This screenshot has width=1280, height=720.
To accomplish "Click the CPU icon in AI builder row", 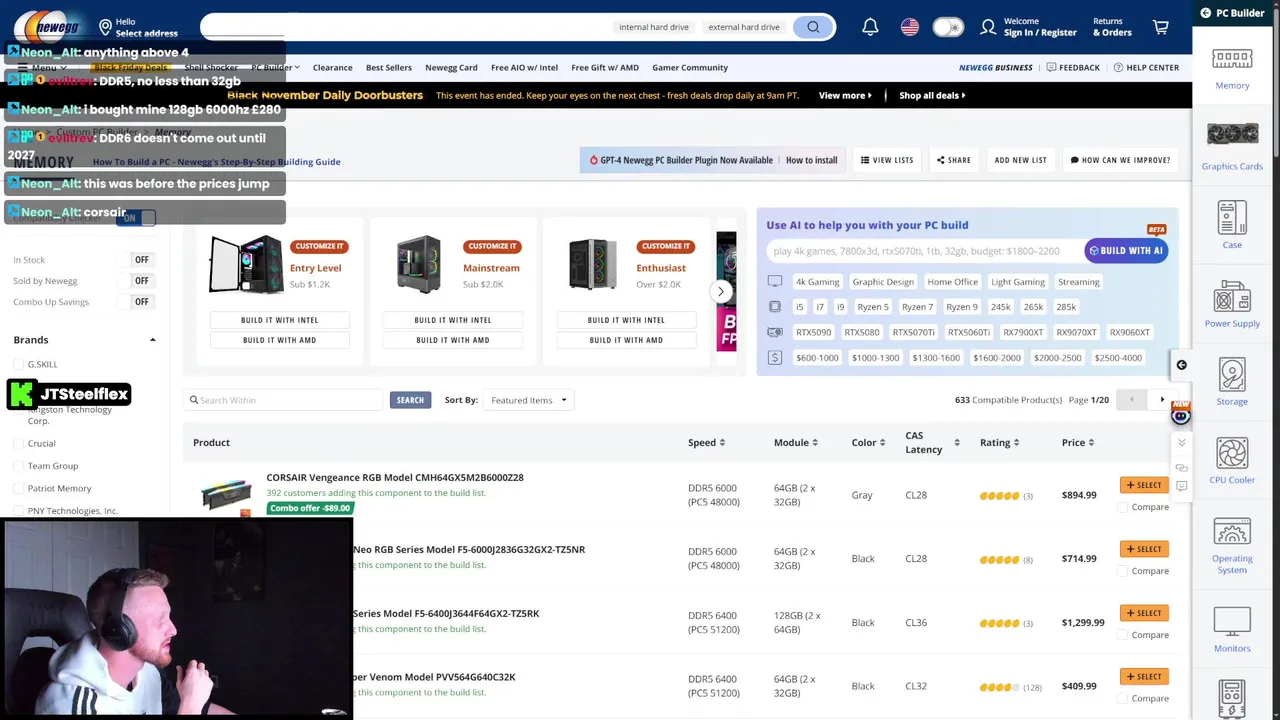I will click(775, 307).
